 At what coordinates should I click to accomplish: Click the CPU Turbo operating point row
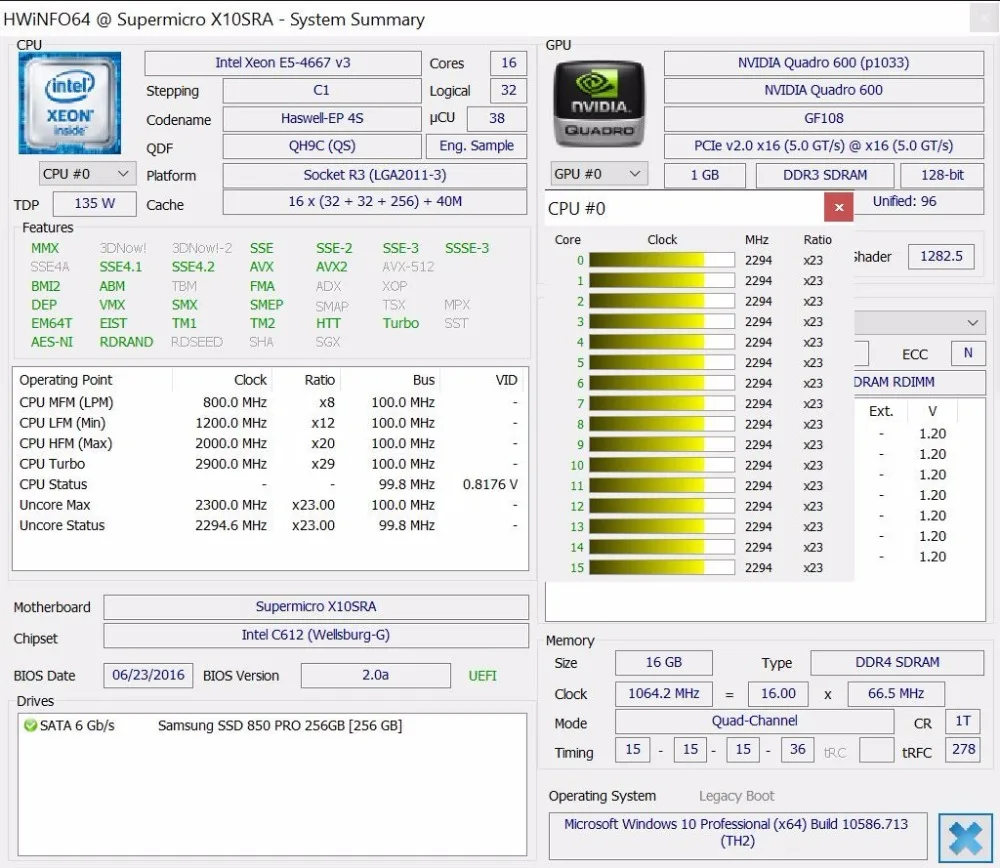[270, 464]
